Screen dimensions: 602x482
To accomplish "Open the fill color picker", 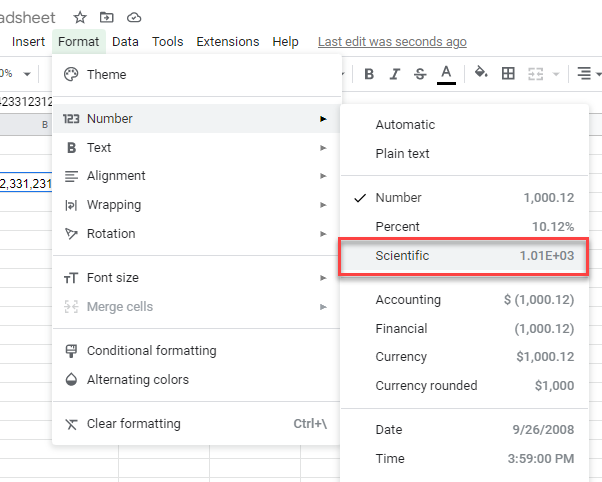I will [x=480, y=73].
